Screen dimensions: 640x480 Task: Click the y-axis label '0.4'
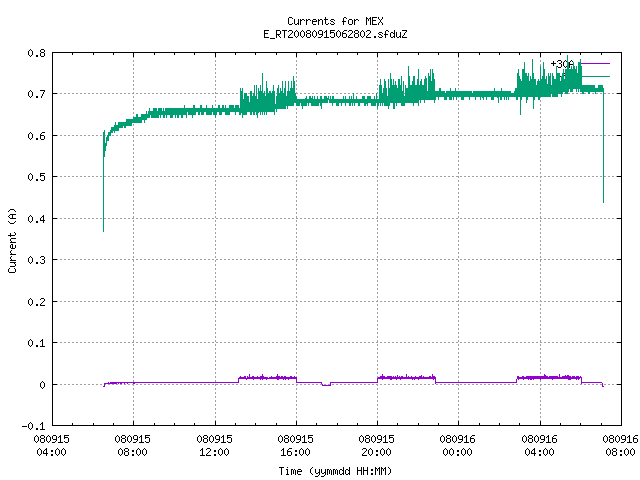click(x=36, y=219)
